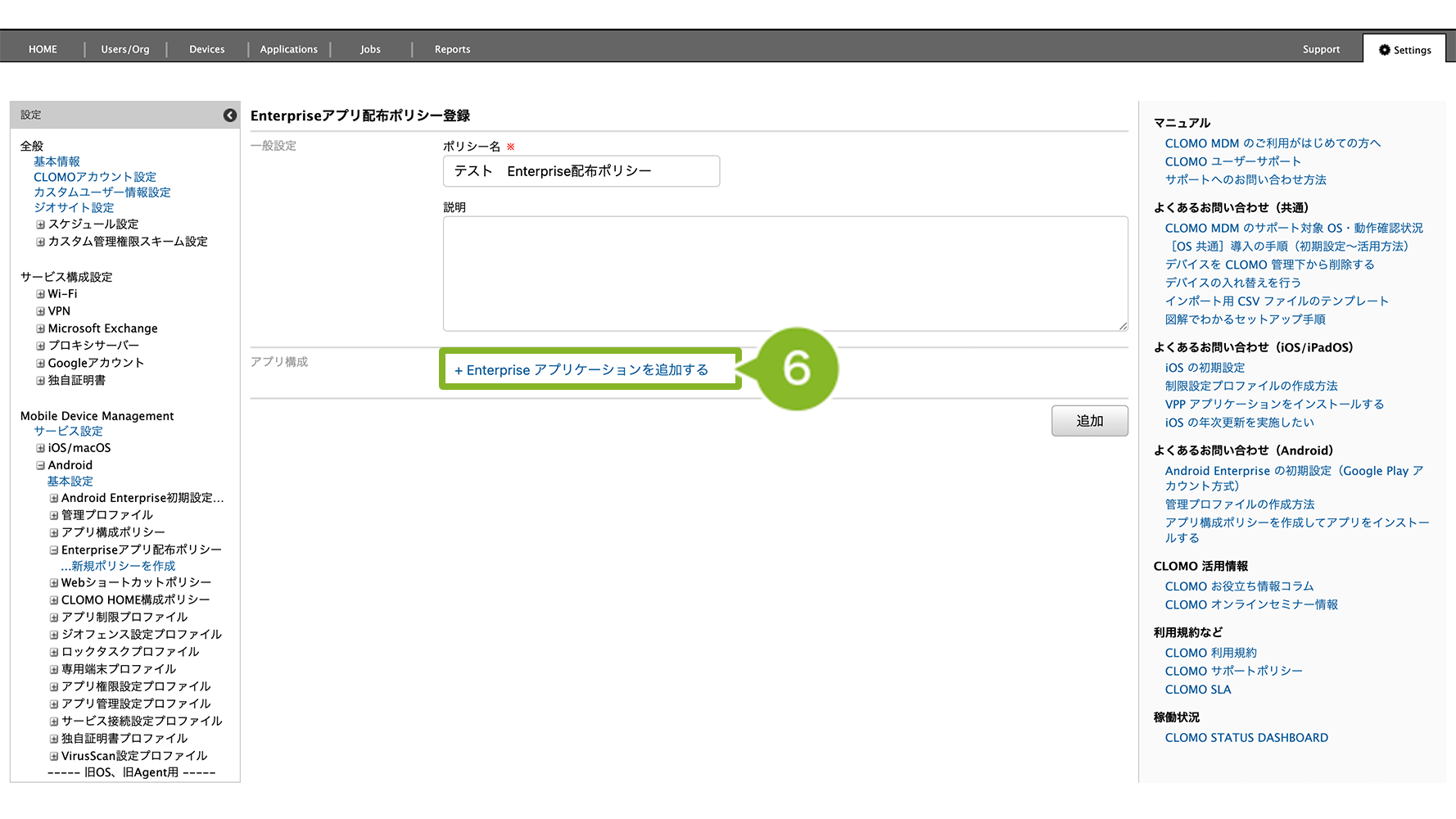
Task: Open the Applications menu
Action: point(288,50)
